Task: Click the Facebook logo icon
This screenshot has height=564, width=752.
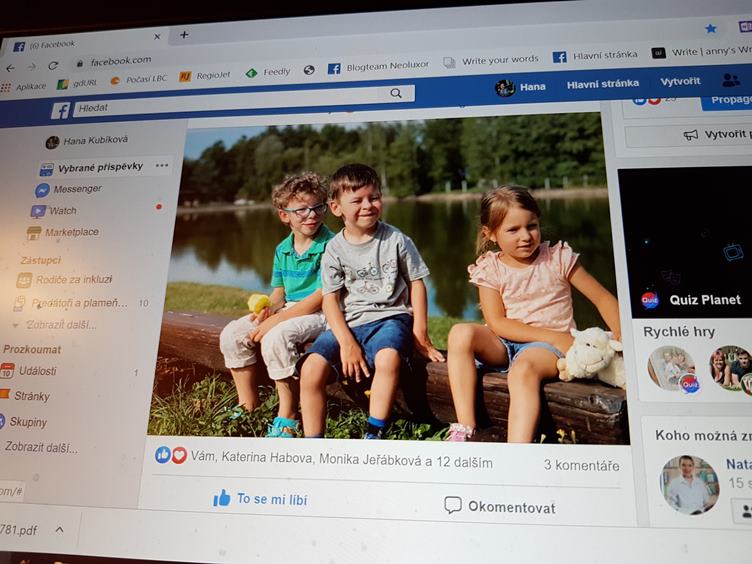Action: [x=60, y=110]
